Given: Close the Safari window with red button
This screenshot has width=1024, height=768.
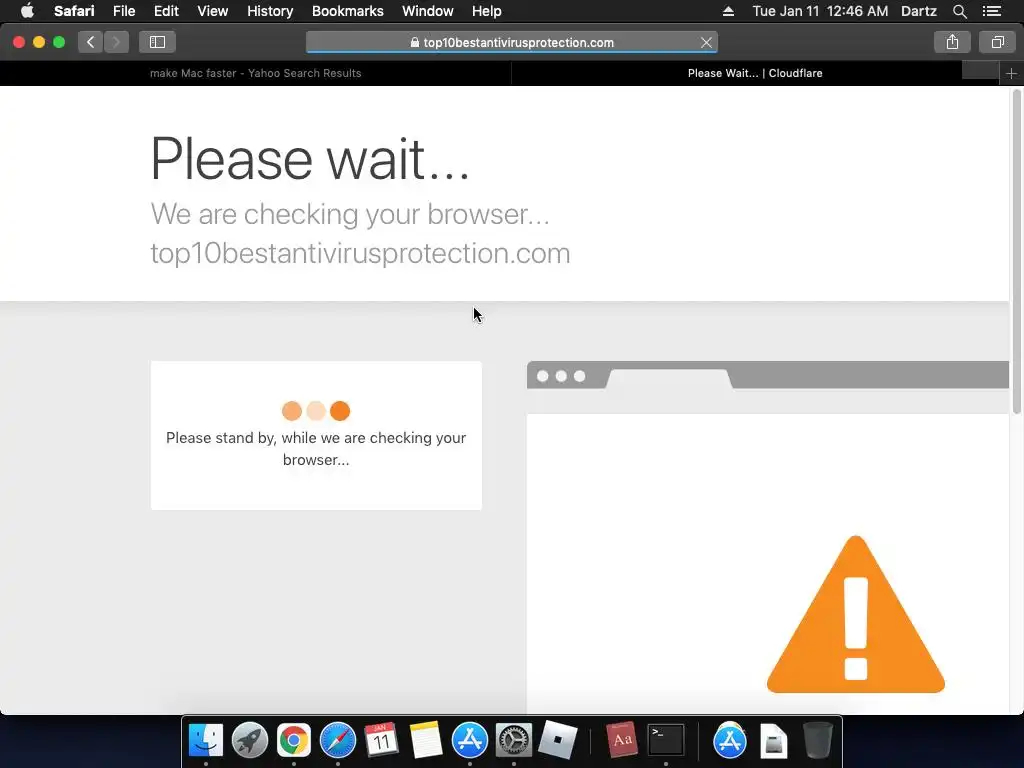Looking at the screenshot, I should point(19,42).
